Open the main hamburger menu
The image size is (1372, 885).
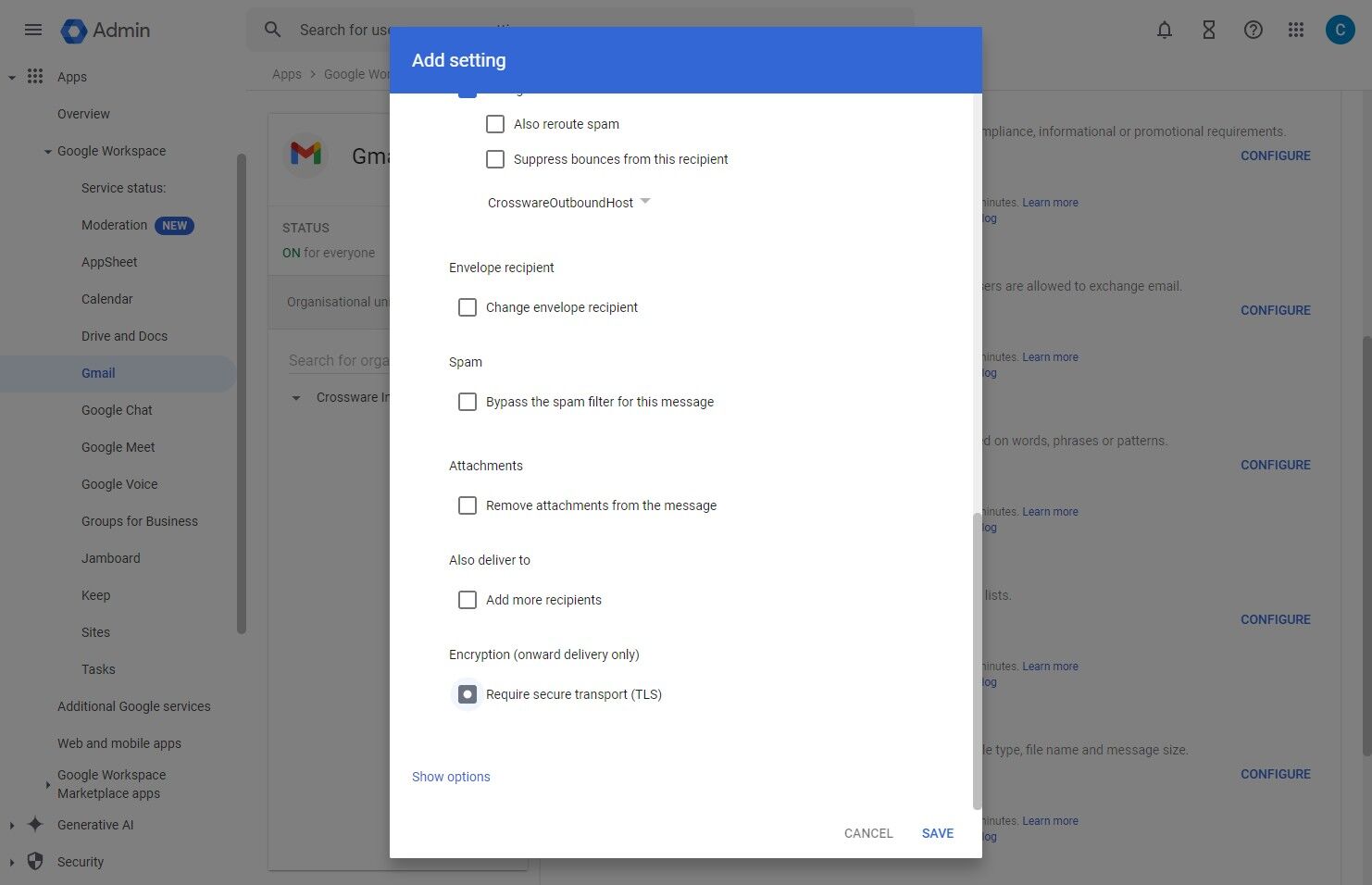pos(33,30)
